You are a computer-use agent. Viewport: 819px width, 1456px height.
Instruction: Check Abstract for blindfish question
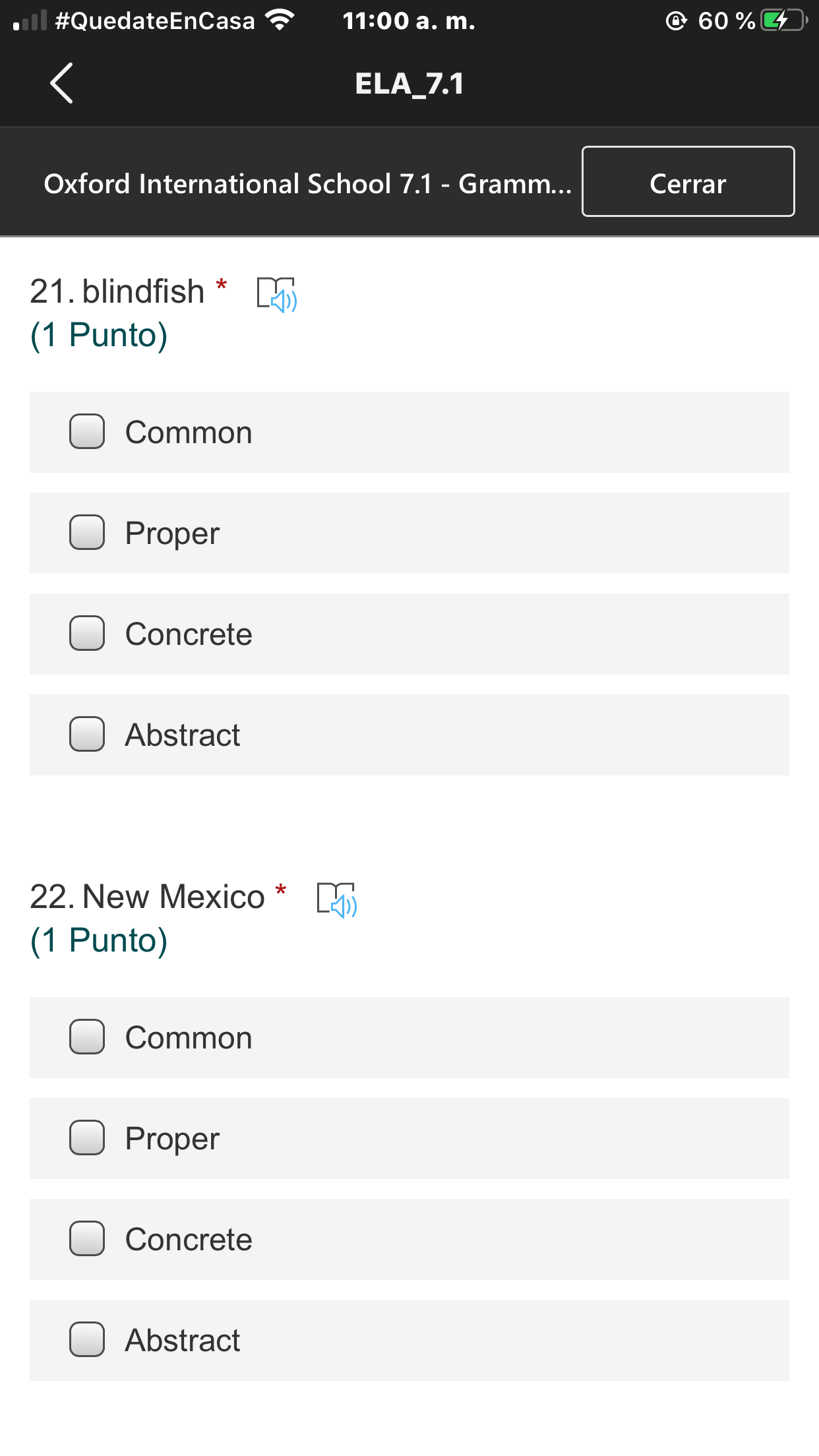tap(87, 735)
